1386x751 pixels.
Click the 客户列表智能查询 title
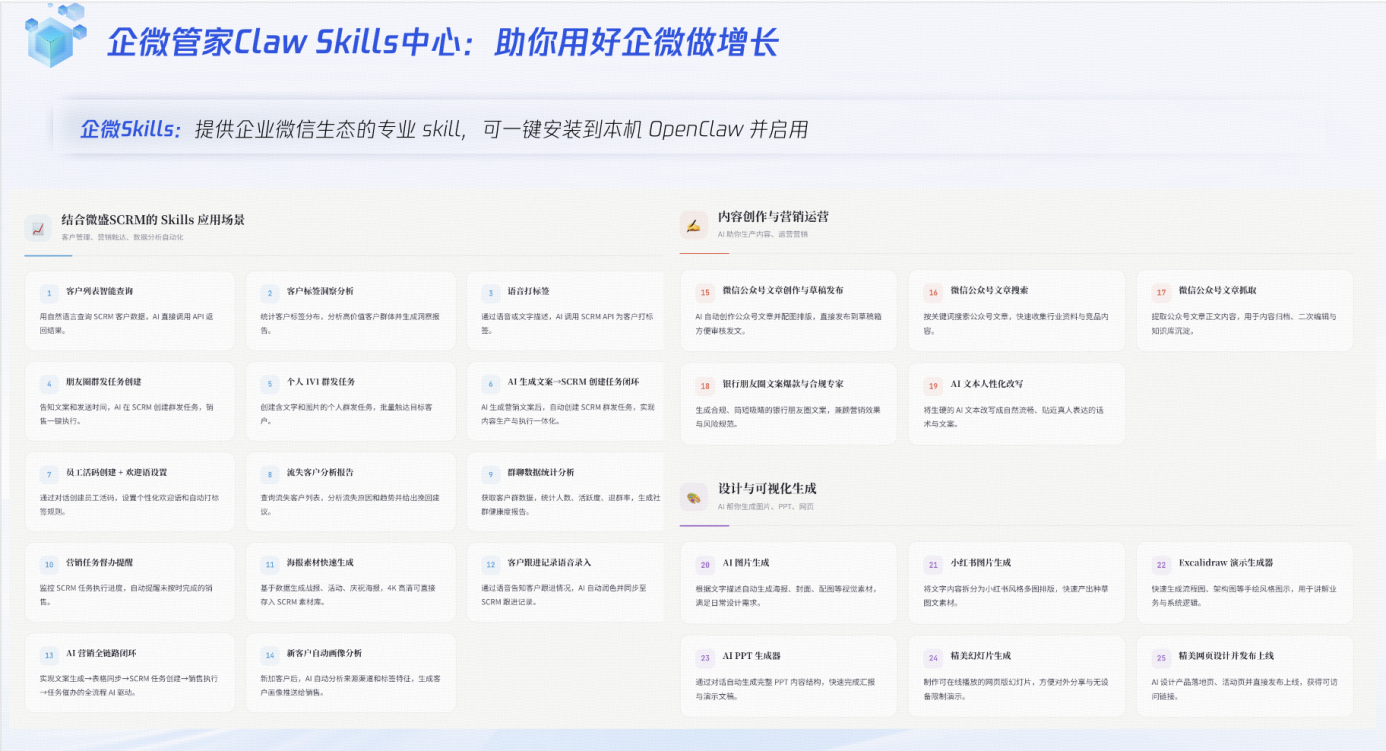(x=100, y=291)
